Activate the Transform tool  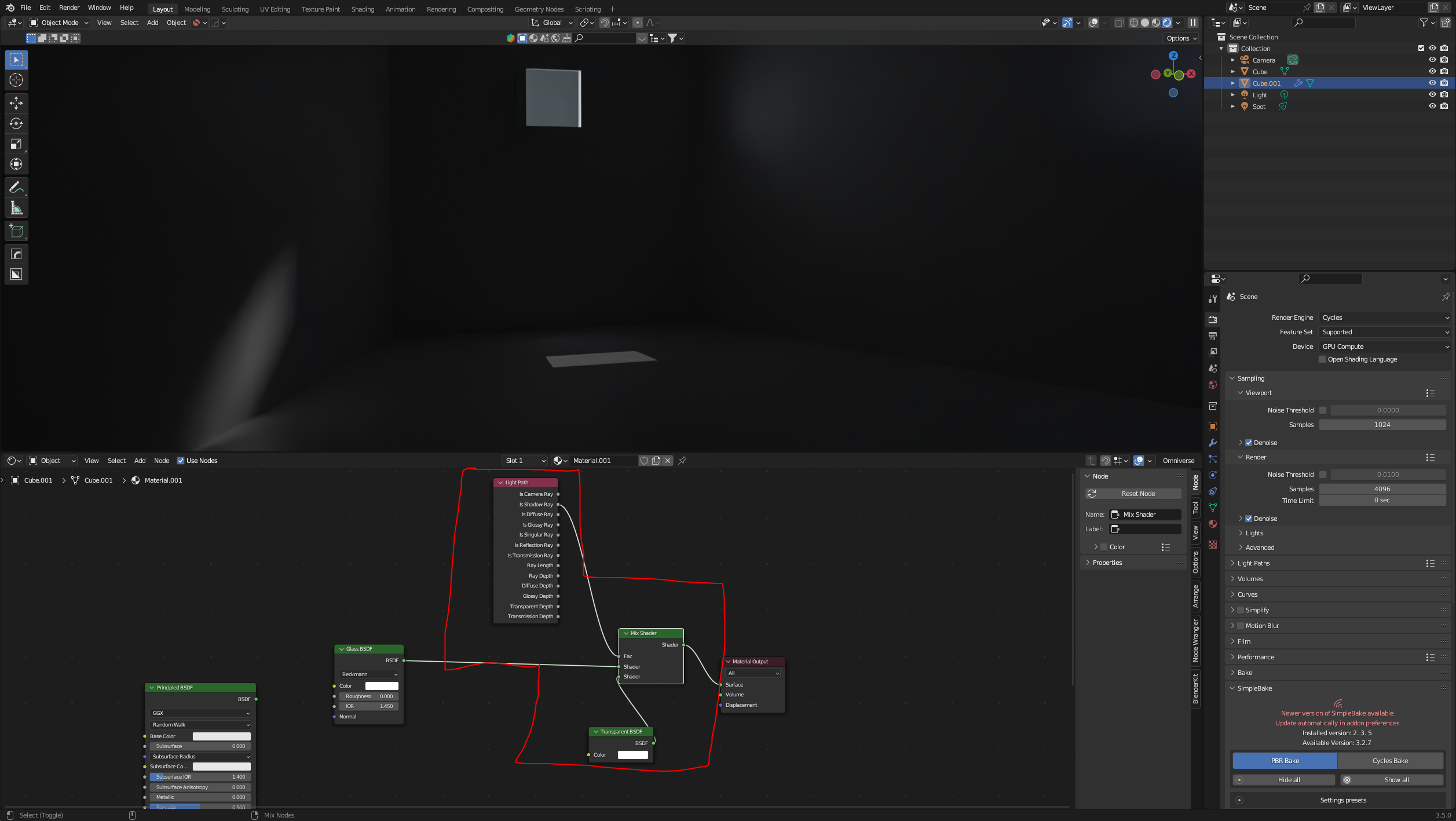(16, 164)
